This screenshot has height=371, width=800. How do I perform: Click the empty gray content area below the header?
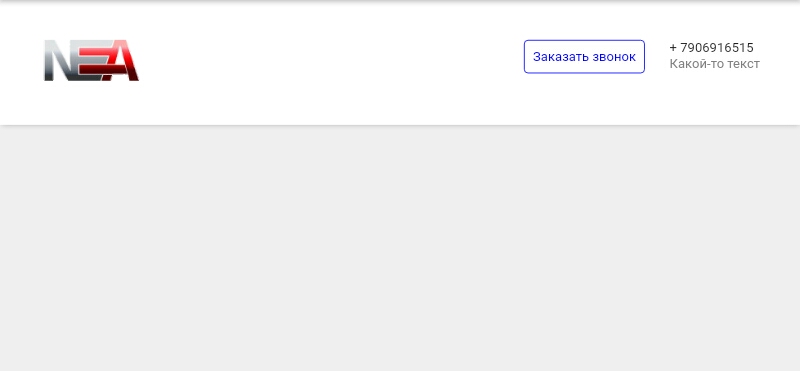pyautogui.click(x=400, y=249)
